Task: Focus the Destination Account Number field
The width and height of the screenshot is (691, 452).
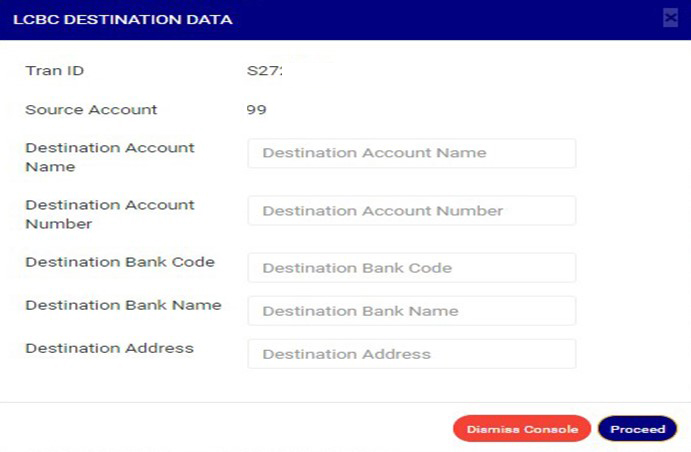Action: coord(411,211)
